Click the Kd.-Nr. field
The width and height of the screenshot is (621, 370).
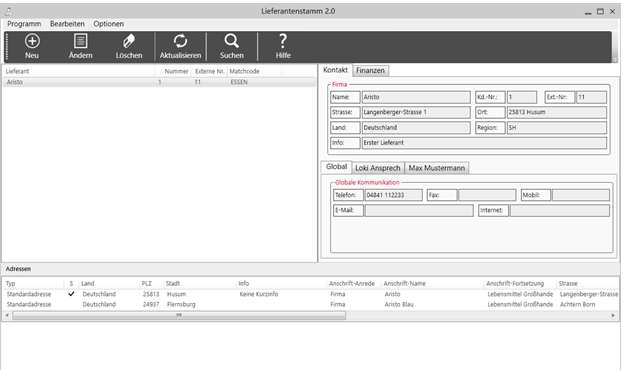click(x=522, y=97)
